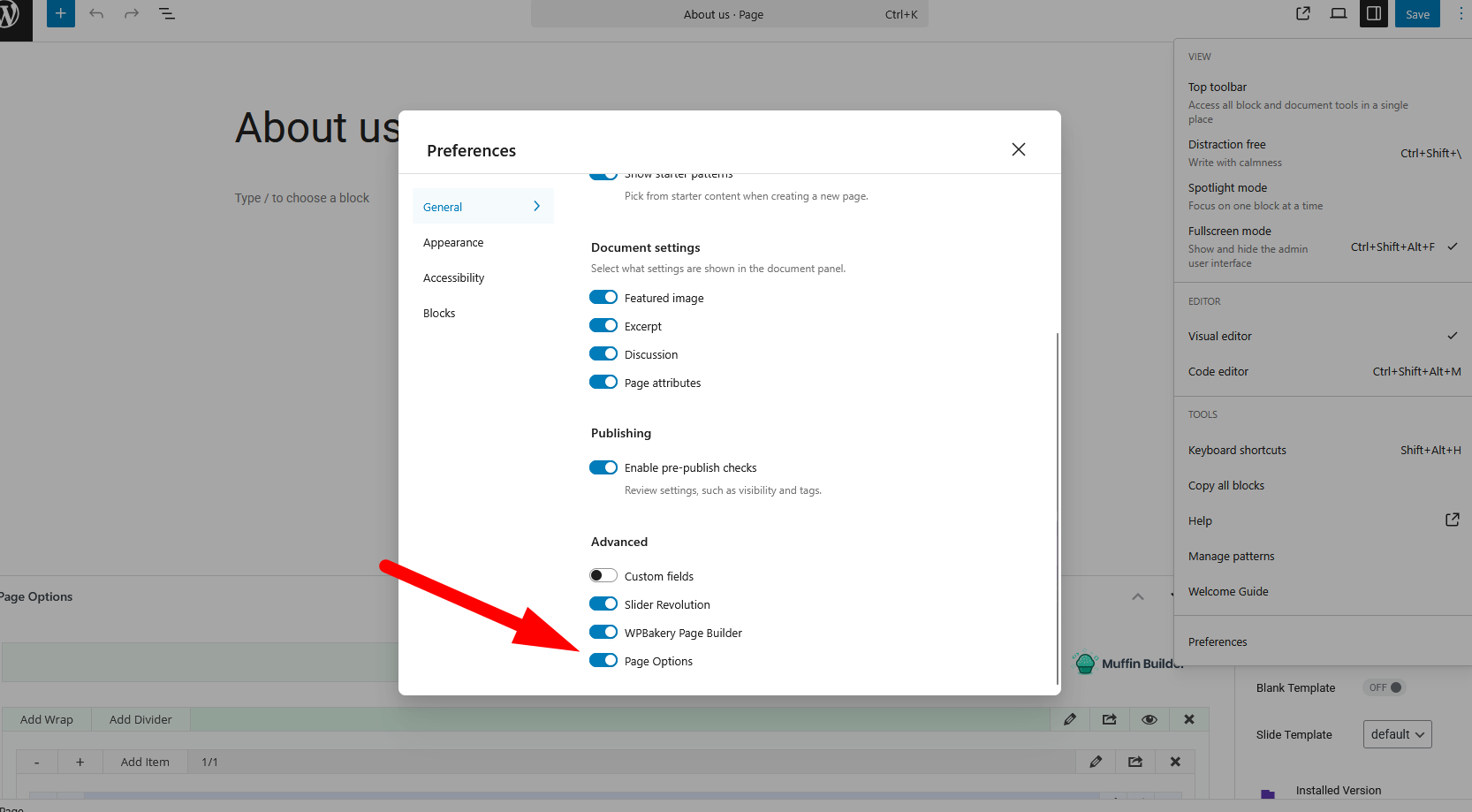Toggle the Settings sidebar icon
Screen dimensions: 1472x812
pos(1373,13)
